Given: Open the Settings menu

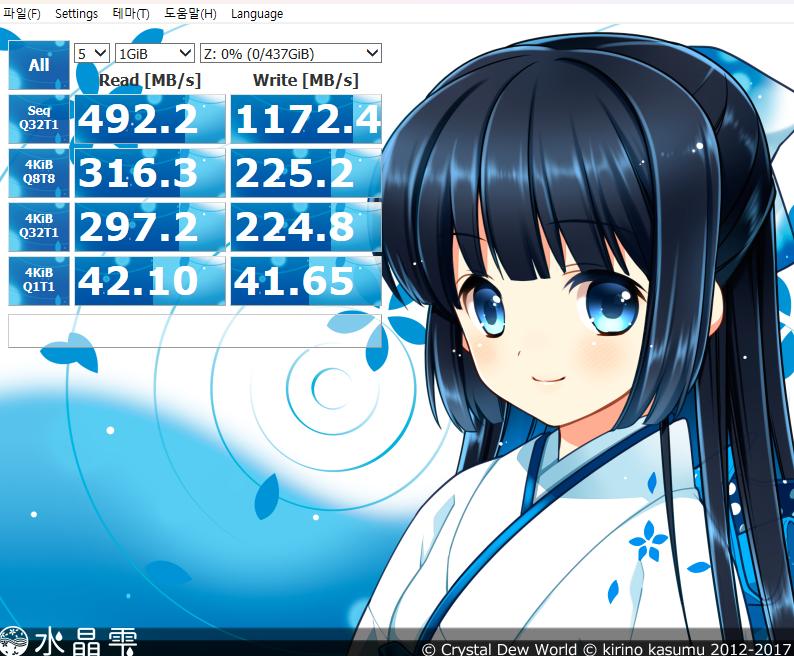Looking at the screenshot, I should (x=76, y=14).
